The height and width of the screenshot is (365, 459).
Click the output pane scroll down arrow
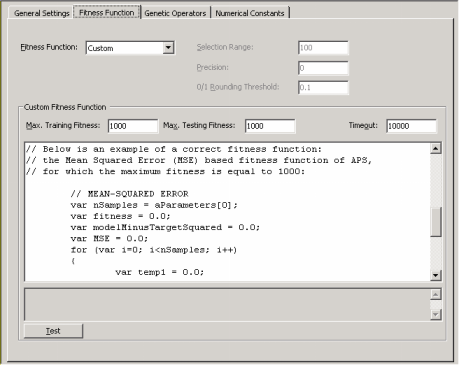(436, 314)
